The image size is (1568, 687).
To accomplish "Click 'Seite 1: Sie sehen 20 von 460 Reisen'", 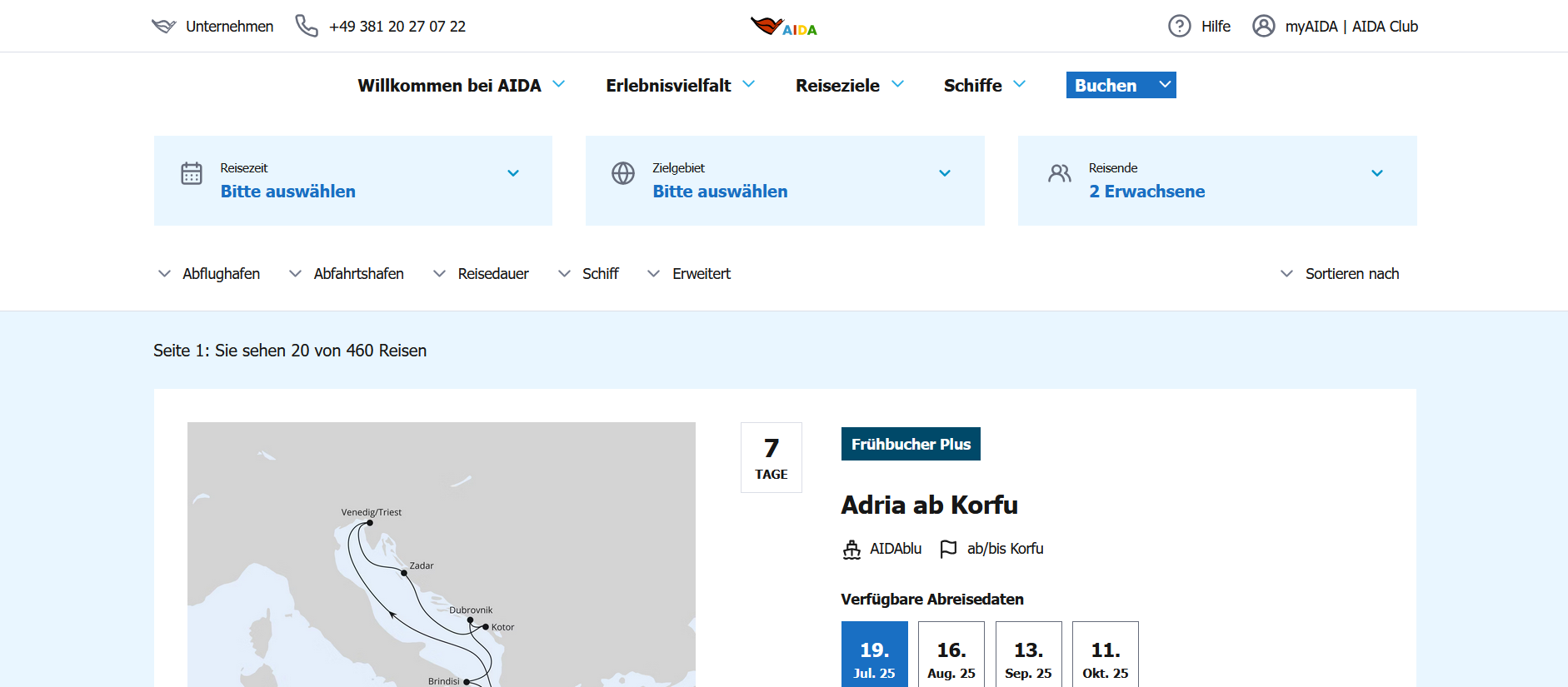I will pyautogui.click(x=290, y=351).
